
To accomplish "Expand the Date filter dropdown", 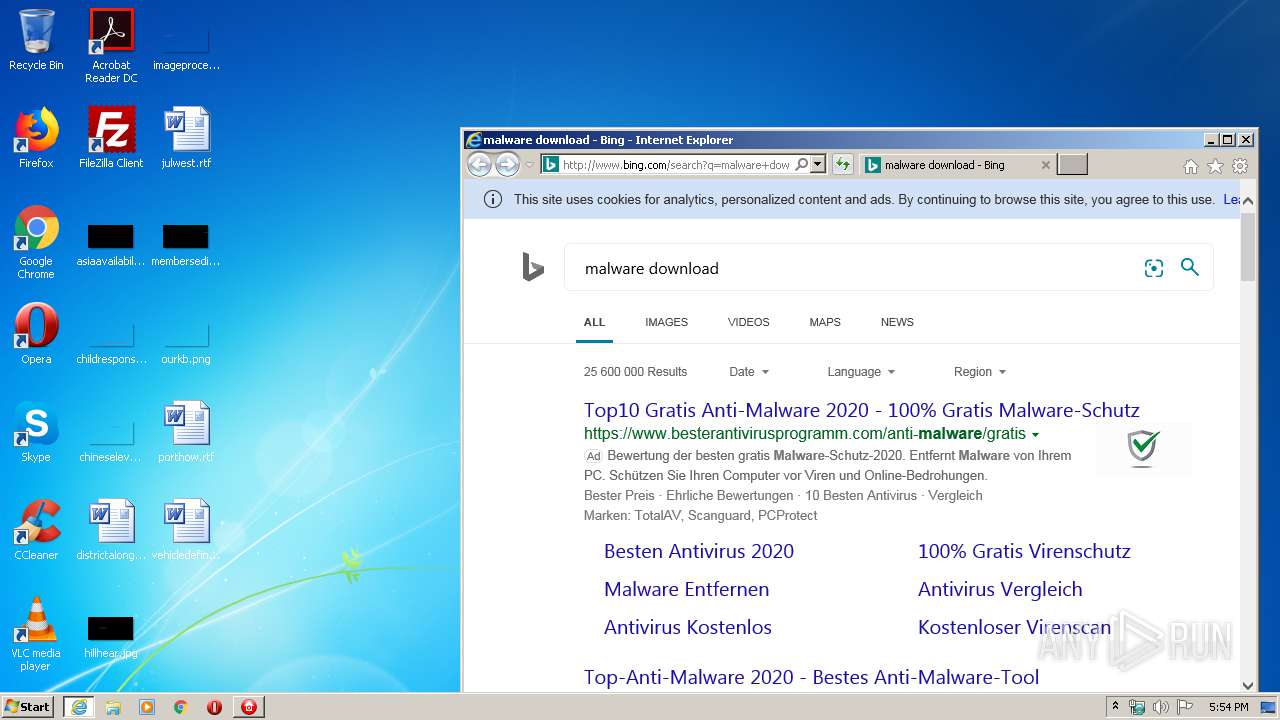I will tap(749, 371).
